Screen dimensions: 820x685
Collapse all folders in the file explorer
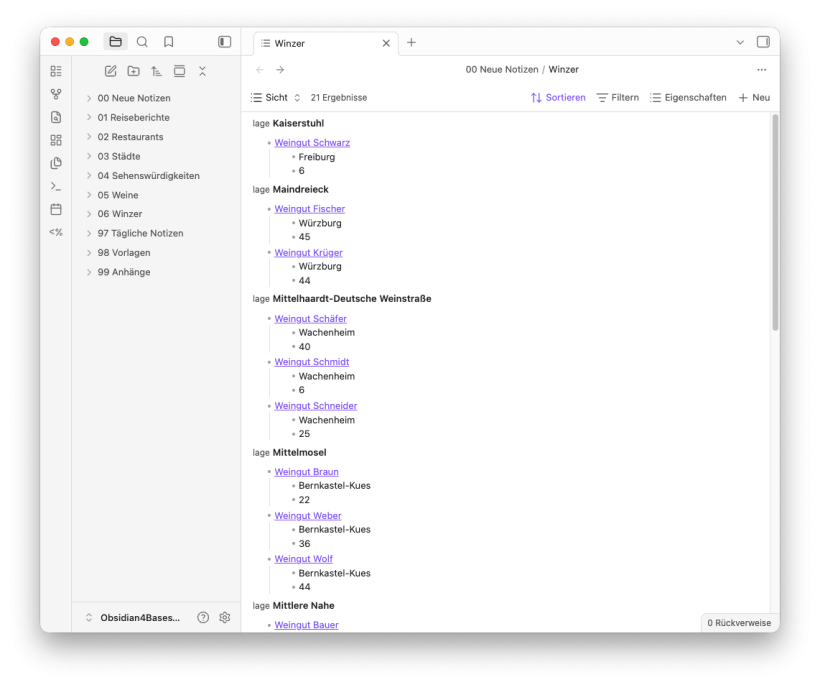[x=202, y=71]
